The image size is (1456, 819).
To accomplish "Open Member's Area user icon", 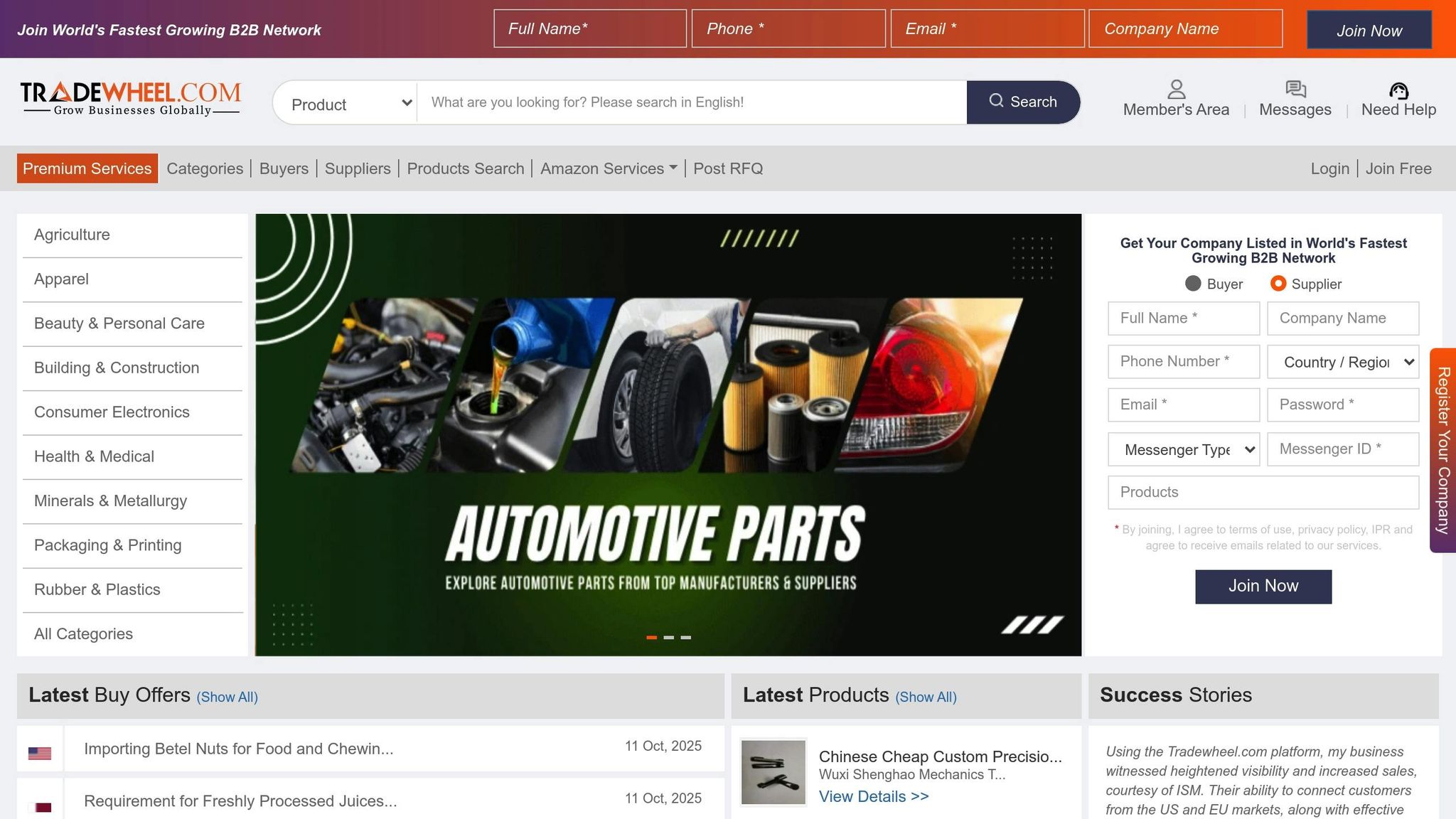I will (1176, 90).
